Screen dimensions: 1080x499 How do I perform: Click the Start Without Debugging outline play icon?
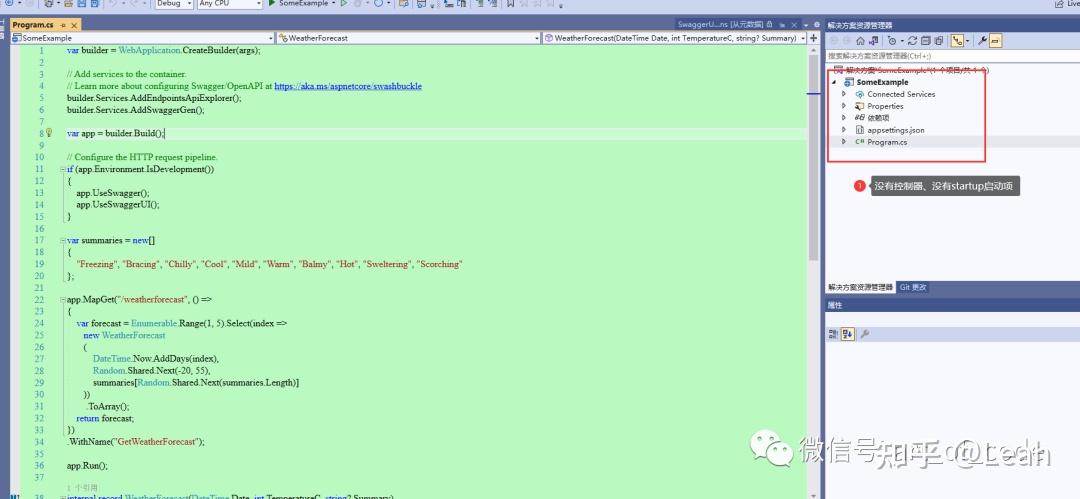point(344,3)
